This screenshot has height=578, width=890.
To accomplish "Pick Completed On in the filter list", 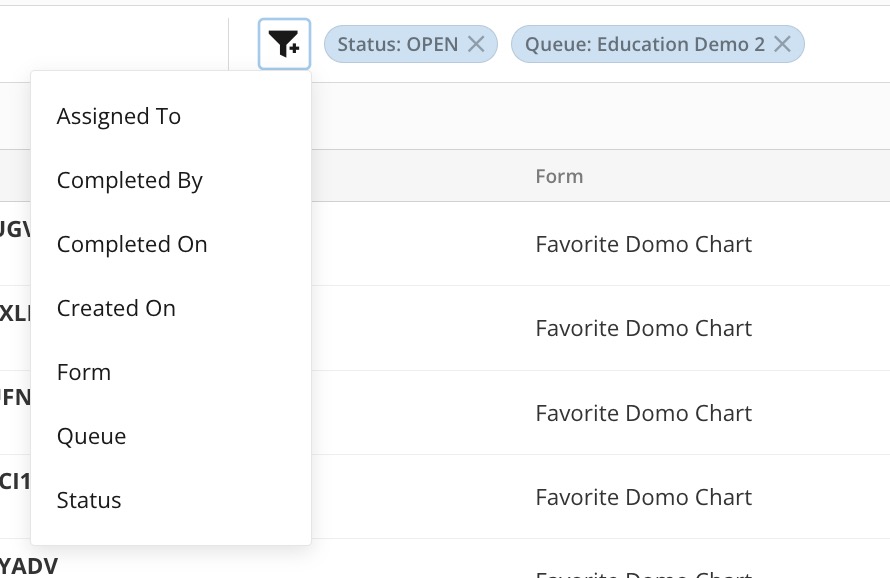I will [132, 244].
